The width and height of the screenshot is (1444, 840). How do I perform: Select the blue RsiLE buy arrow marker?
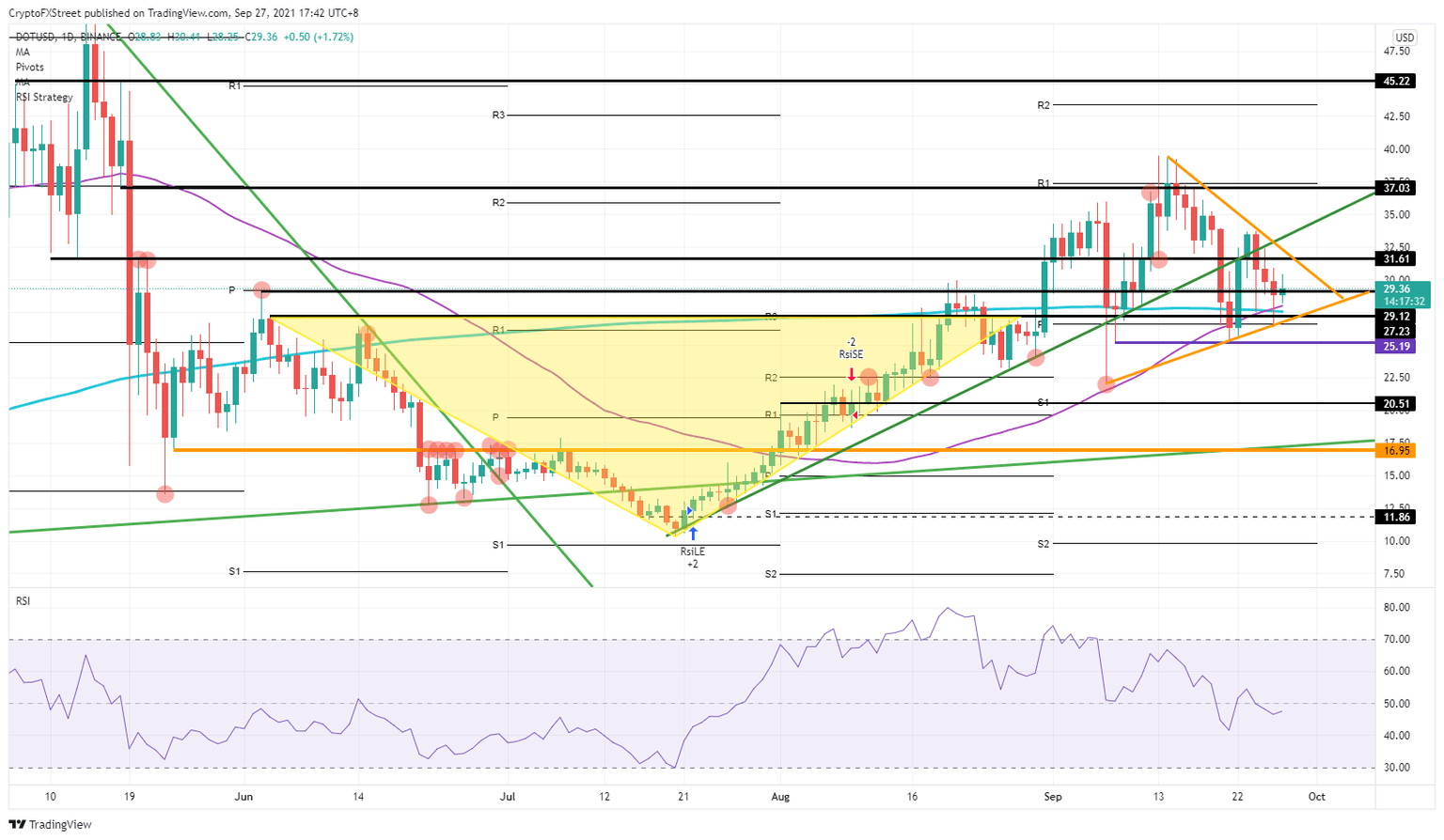click(x=693, y=532)
